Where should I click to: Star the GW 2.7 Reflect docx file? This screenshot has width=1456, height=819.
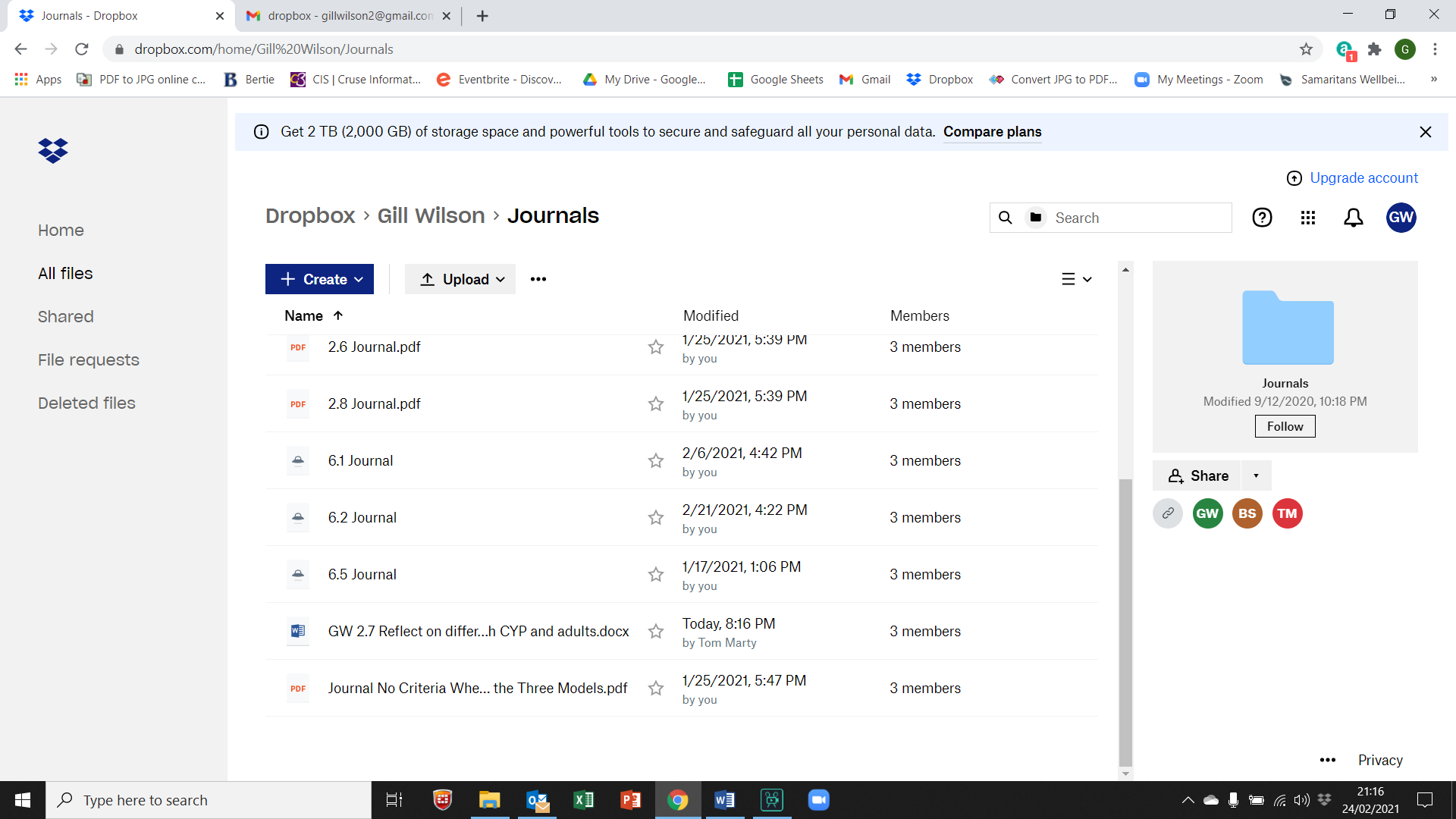(x=656, y=631)
